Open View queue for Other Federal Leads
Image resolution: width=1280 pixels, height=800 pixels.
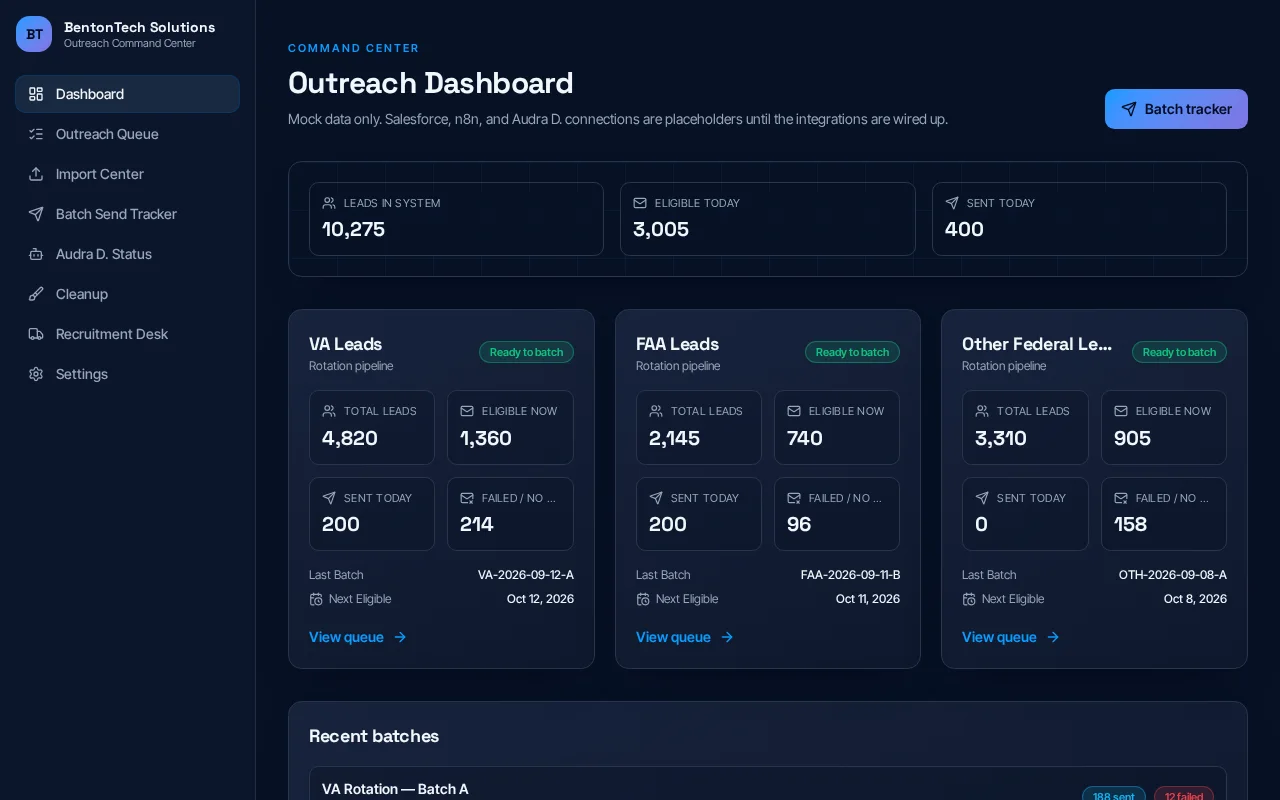tap(1011, 637)
